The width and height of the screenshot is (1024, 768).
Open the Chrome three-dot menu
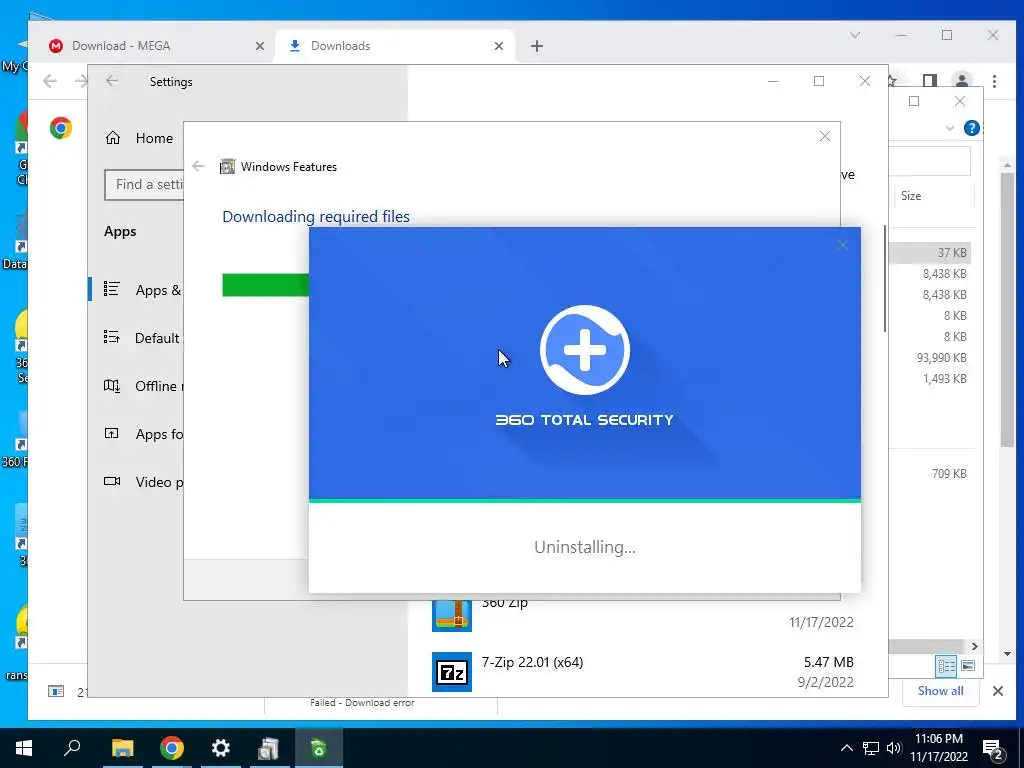coord(995,81)
